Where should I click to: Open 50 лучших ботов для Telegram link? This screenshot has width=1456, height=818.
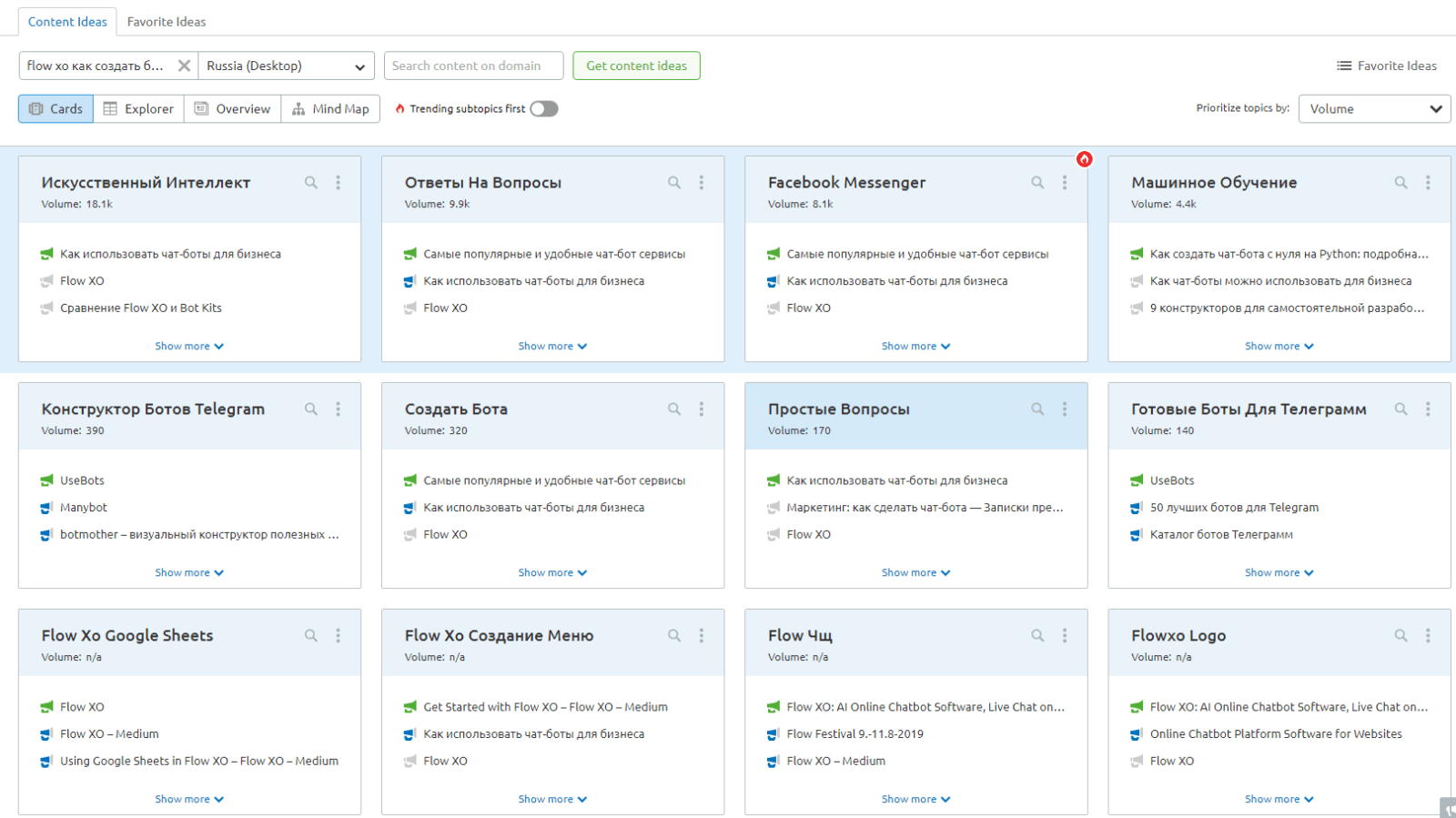[x=1234, y=508]
